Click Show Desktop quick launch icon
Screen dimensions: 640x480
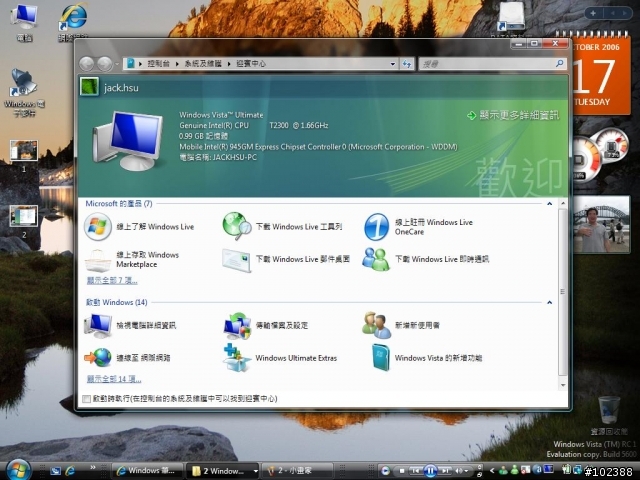pos(55,471)
